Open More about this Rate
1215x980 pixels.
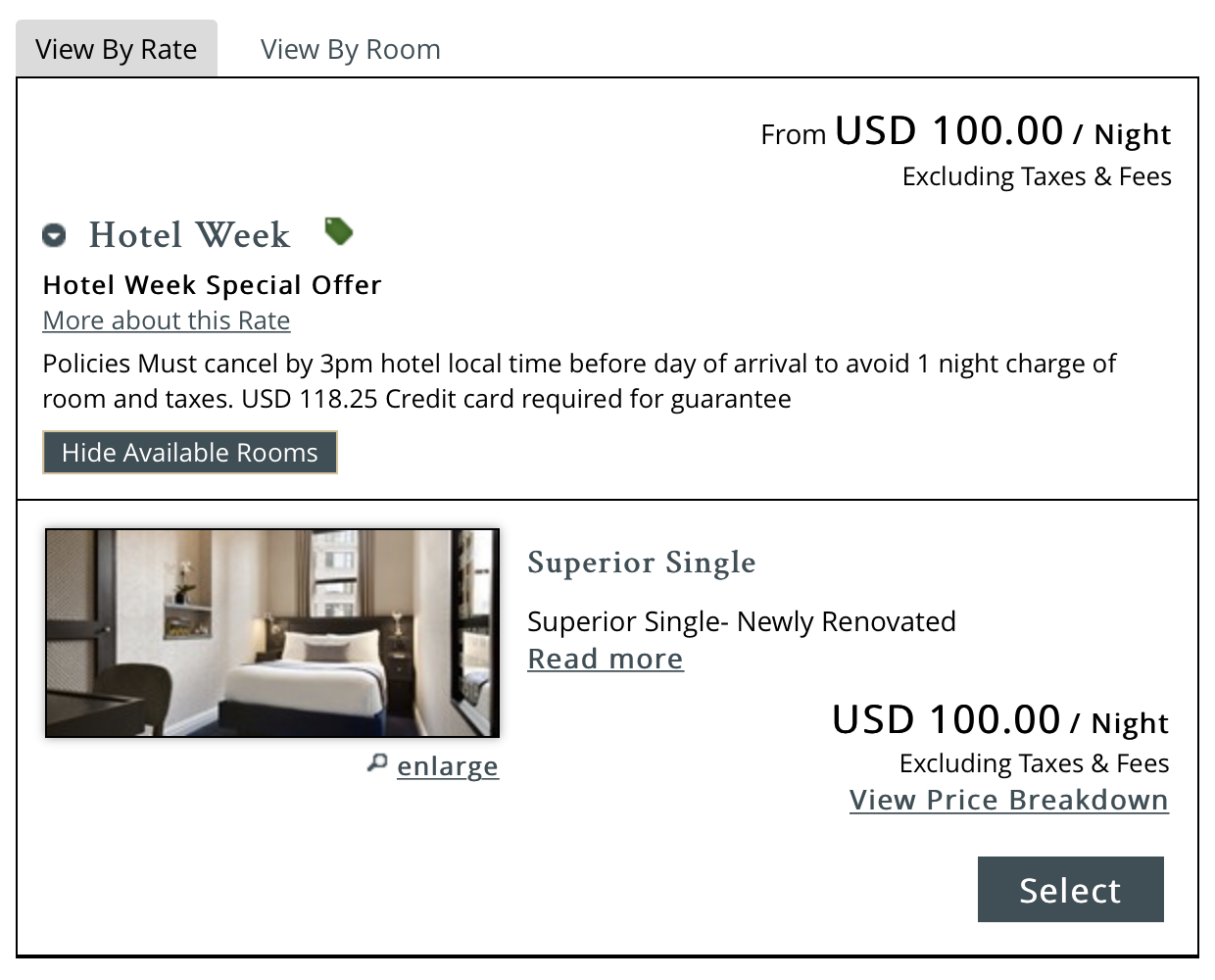166,320
